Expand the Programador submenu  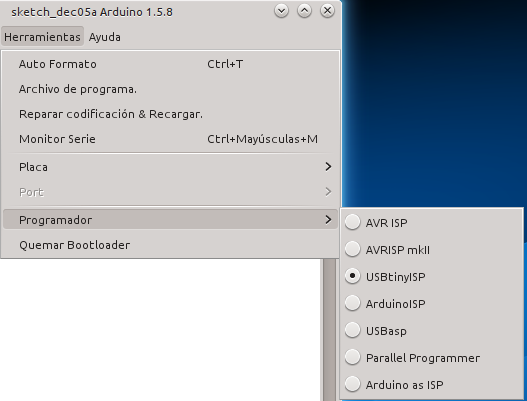click(x=170, y=219)
